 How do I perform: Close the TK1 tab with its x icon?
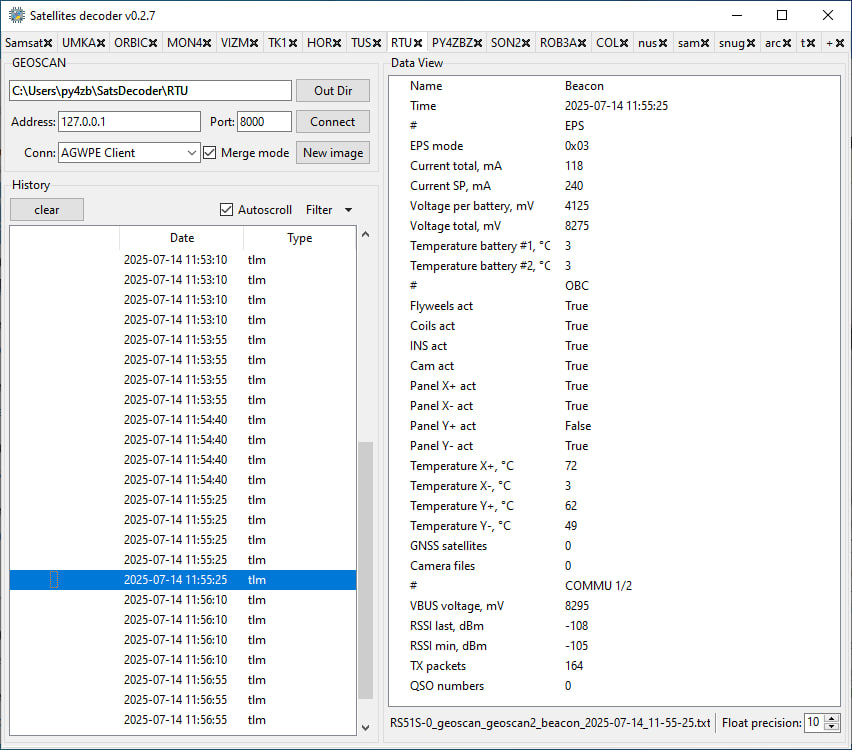[292, 43]
